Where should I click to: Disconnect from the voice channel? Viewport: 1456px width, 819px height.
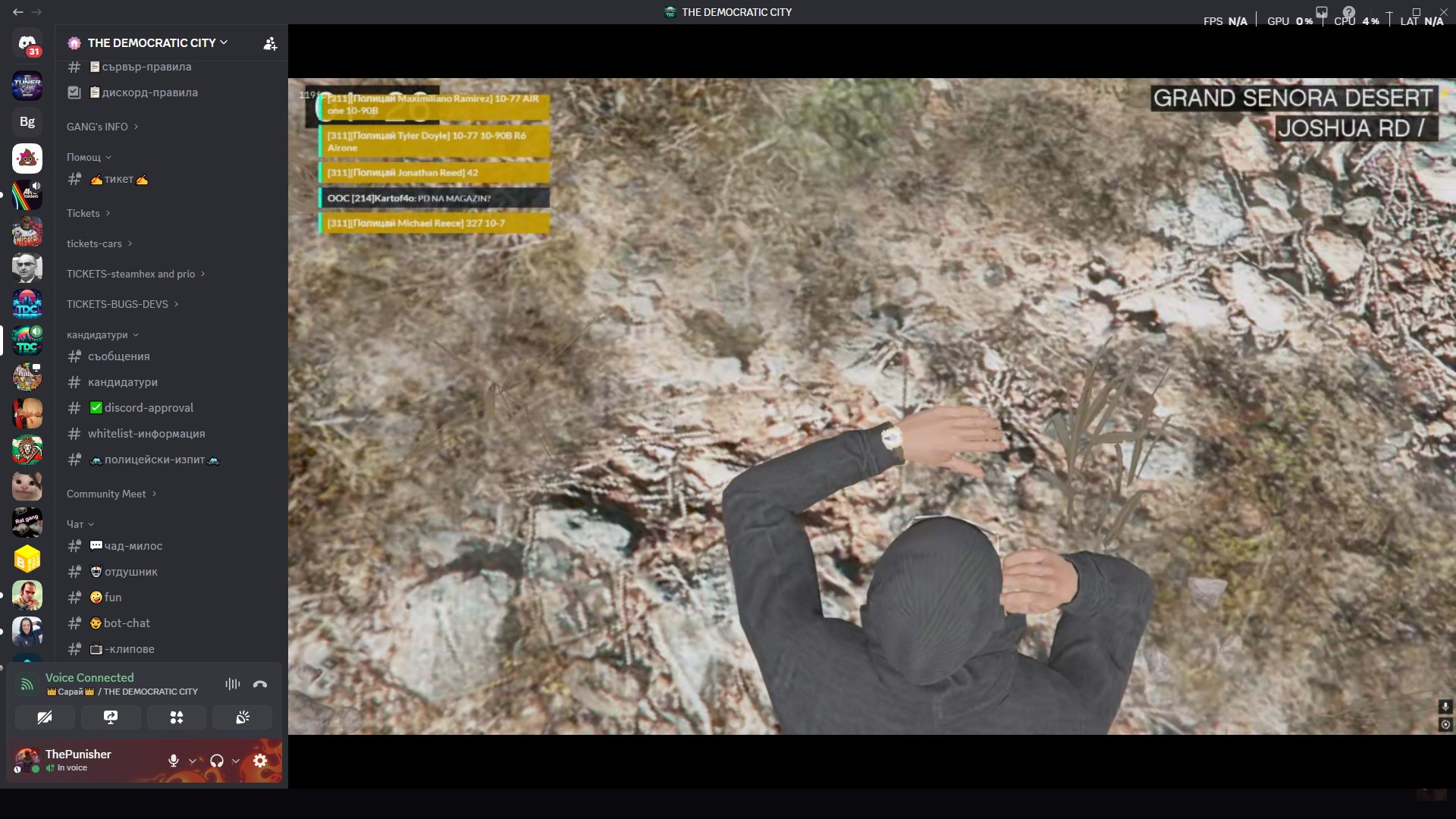(x=260, y=684)
